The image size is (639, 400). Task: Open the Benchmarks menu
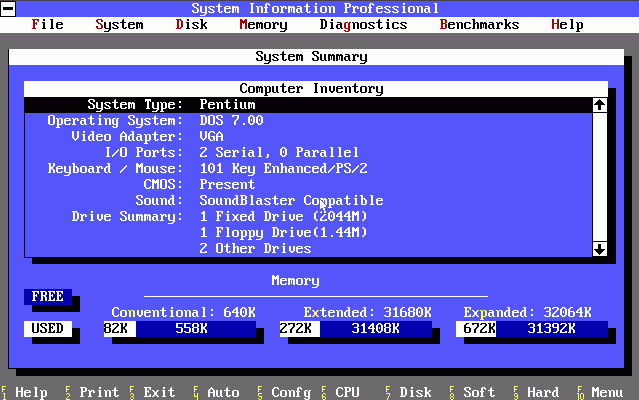[479, 24]
